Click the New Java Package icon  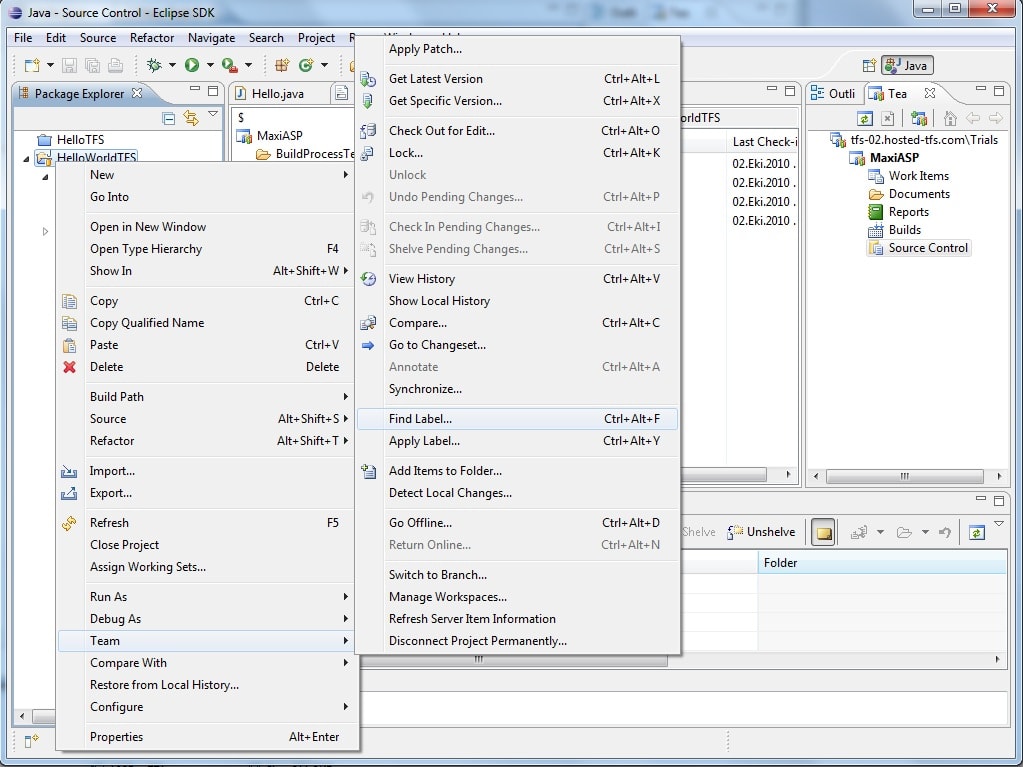tap(282, 65)
